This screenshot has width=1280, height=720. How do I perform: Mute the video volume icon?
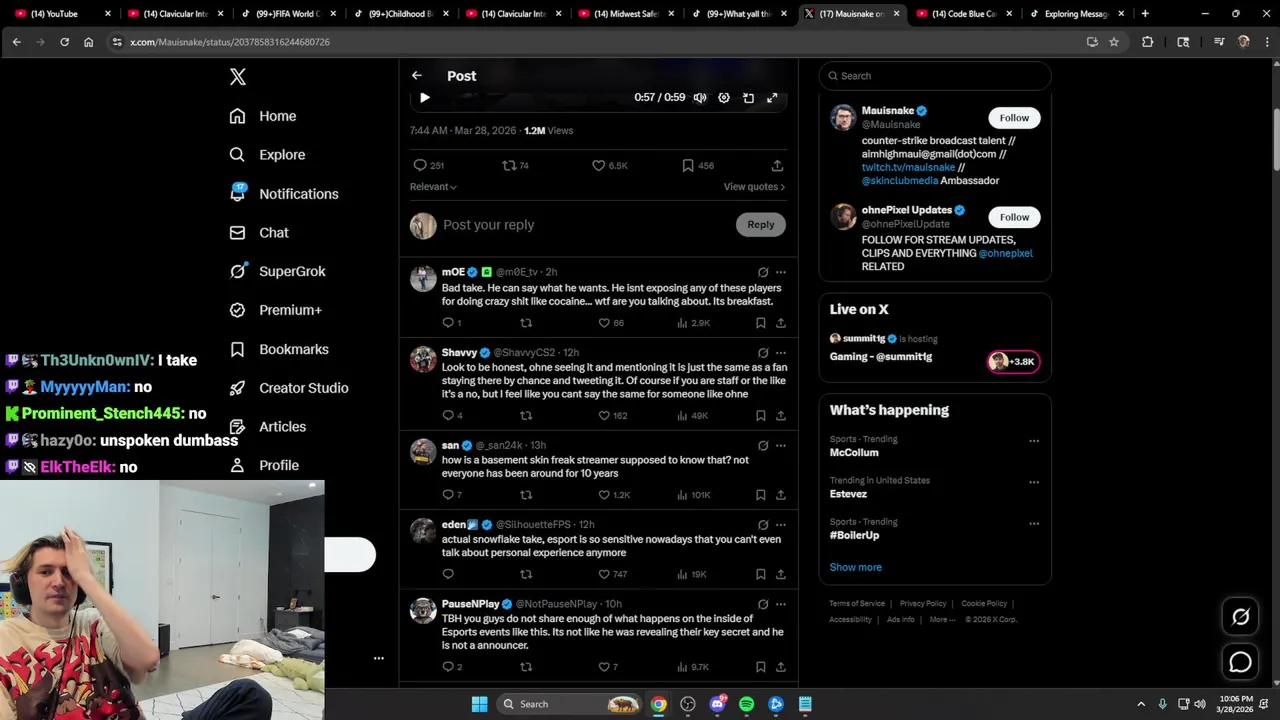click(700, 98)
